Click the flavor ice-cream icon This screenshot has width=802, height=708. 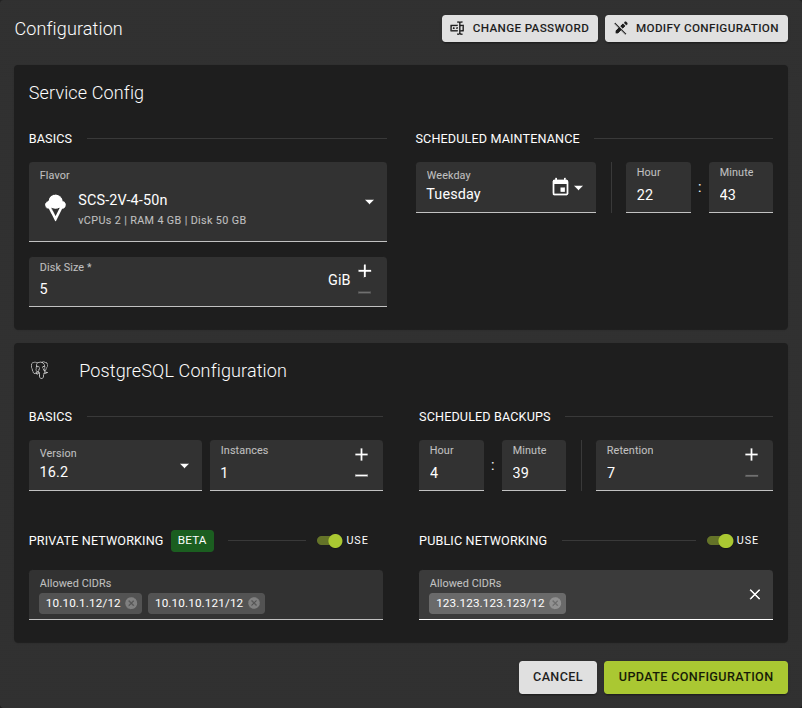[x=55, y=208]
